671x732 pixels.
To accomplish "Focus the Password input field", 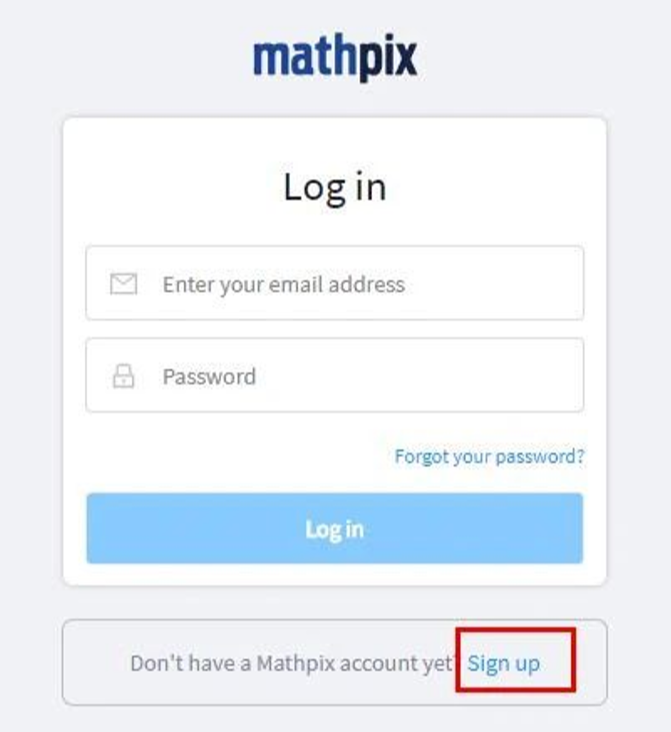I will click(335, 375).
